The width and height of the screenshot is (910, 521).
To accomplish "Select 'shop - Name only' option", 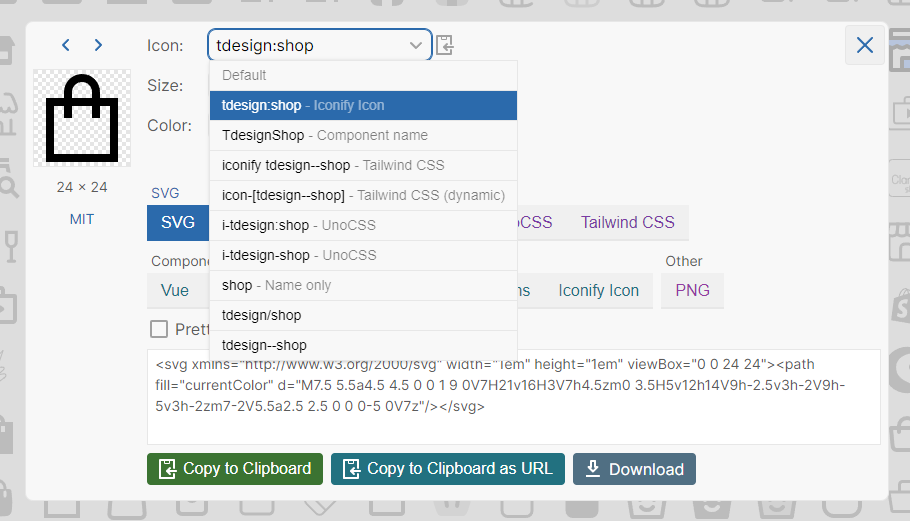I will (363, 285).
